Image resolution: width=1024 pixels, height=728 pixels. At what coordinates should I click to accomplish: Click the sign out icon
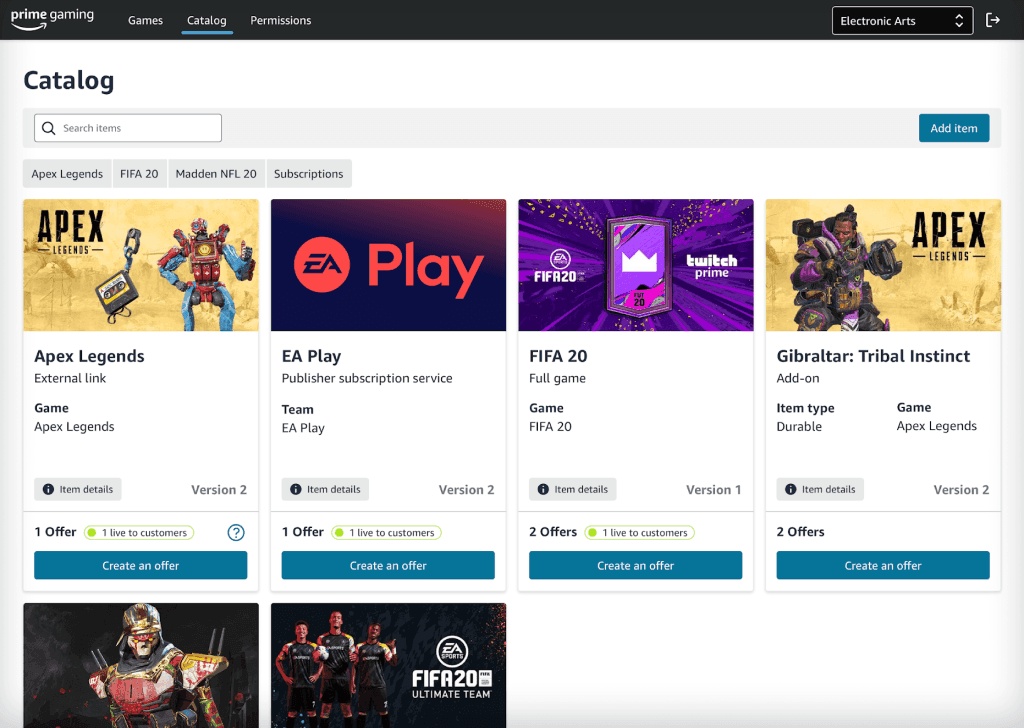(x=993, y=20)
